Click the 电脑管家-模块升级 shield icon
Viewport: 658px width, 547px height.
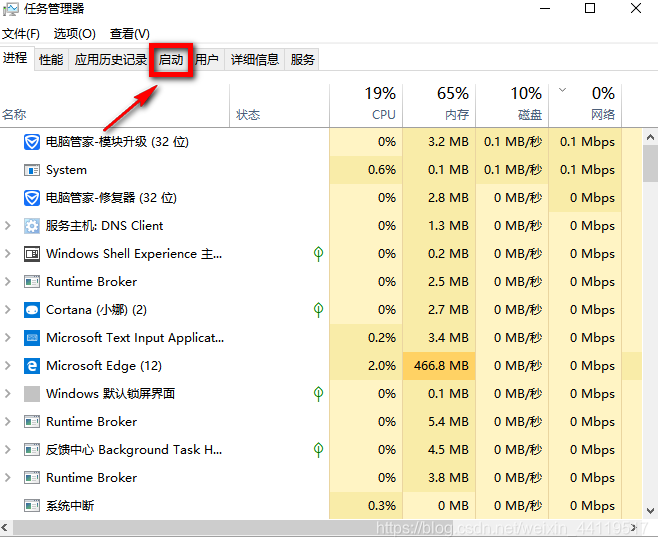[32, 142]
